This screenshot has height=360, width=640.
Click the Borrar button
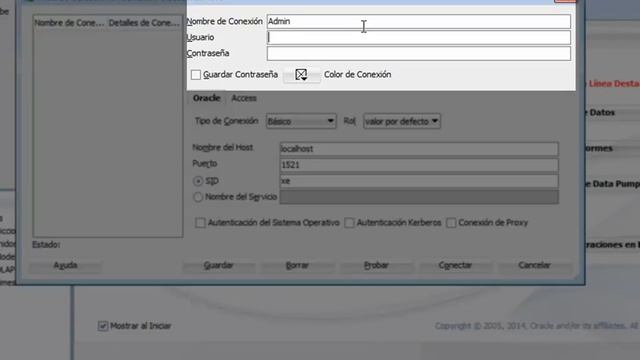[x=297, y=265]
